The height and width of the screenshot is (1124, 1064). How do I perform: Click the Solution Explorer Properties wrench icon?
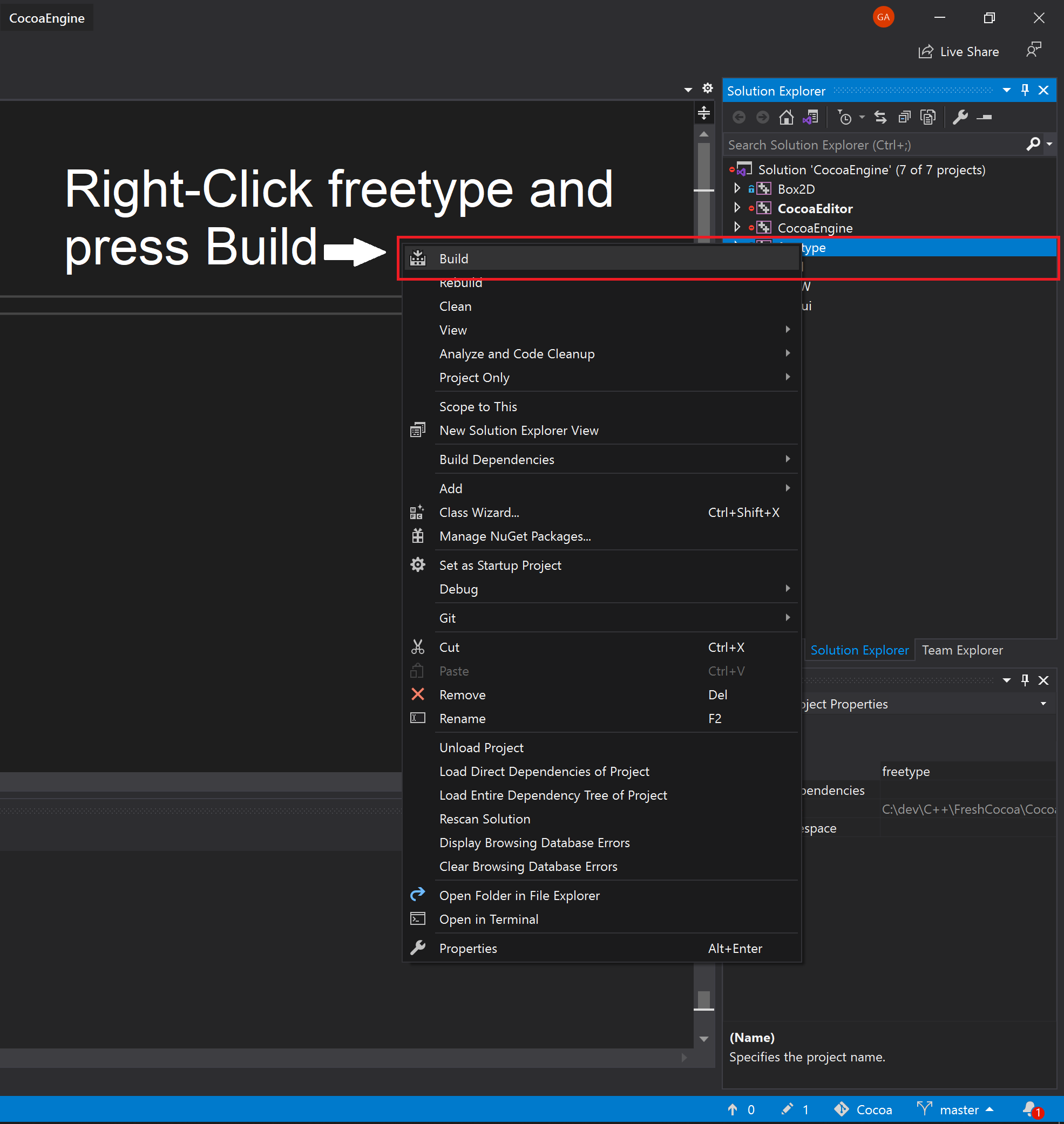(x=960, y=117)
